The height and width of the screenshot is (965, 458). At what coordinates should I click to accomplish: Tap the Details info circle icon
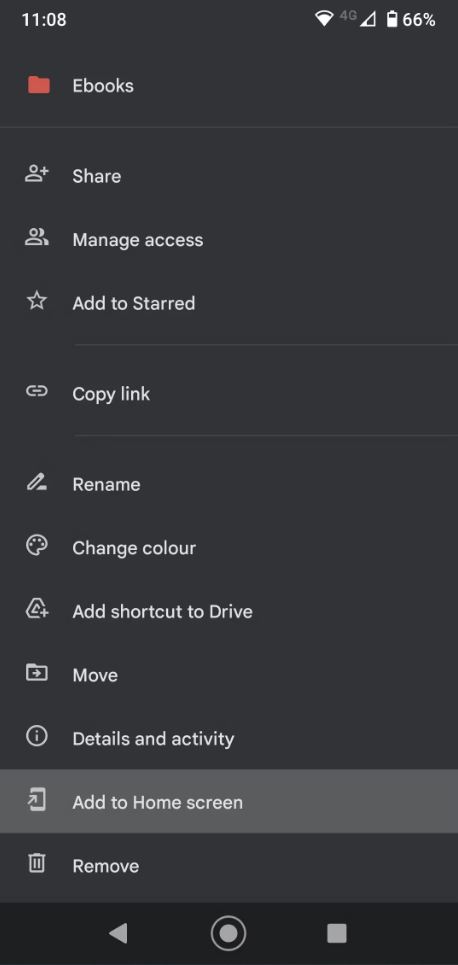tap(37, 737)
